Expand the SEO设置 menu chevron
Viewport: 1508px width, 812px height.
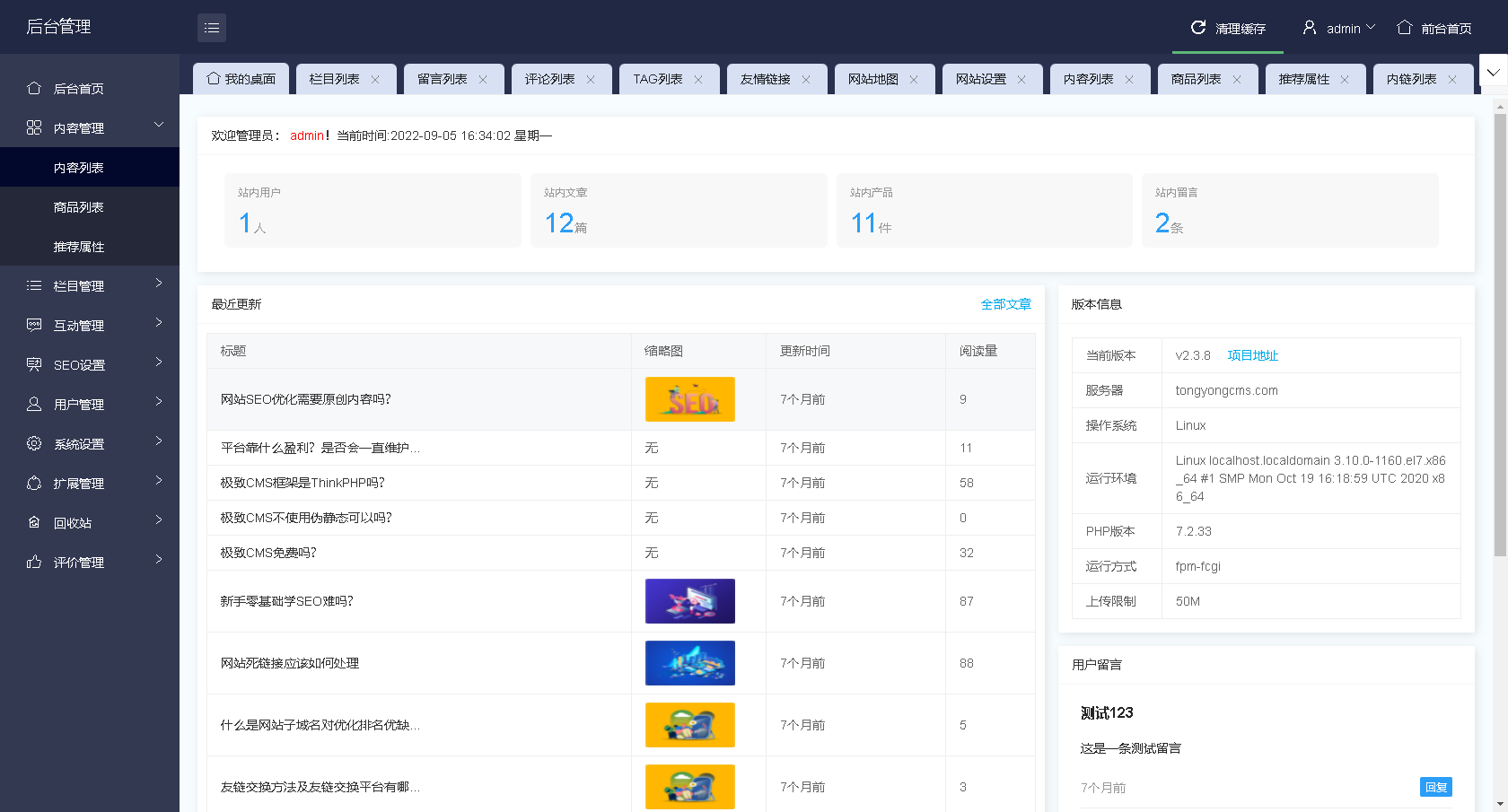(159, 362)
